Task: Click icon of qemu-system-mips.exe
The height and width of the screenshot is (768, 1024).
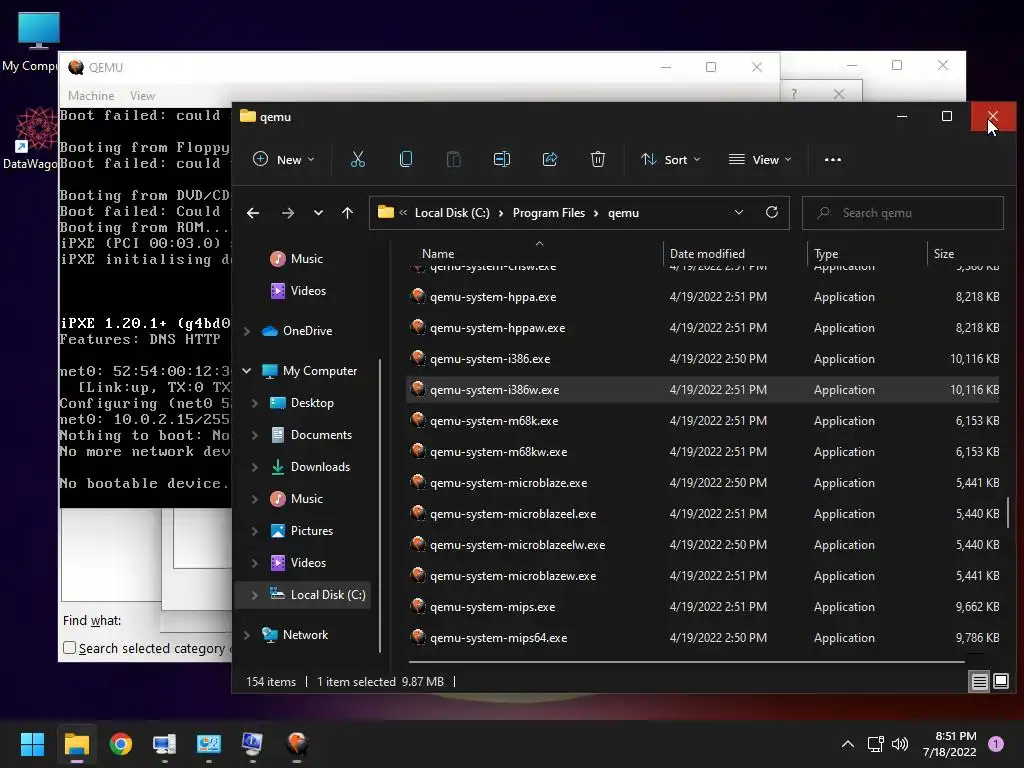Action: point(418,607)
